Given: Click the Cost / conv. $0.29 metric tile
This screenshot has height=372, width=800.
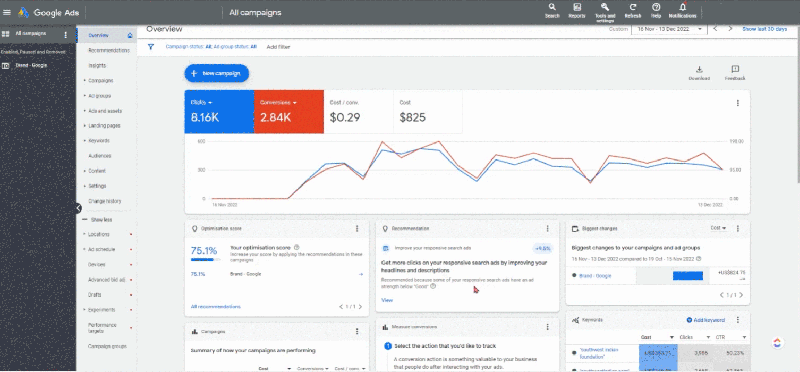Looking at the screenshot, I should 358,112.
